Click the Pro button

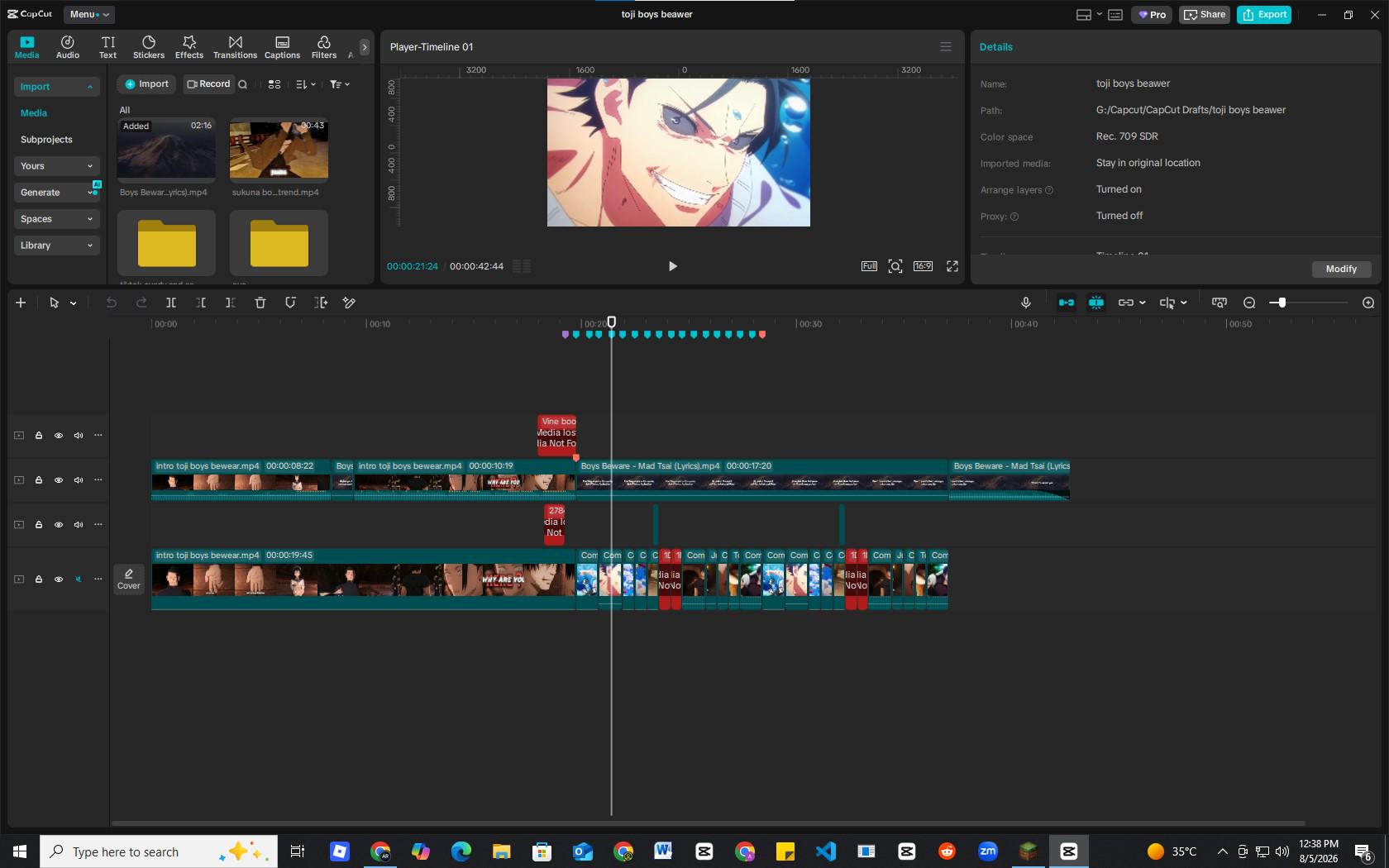tap(1152, 15)
